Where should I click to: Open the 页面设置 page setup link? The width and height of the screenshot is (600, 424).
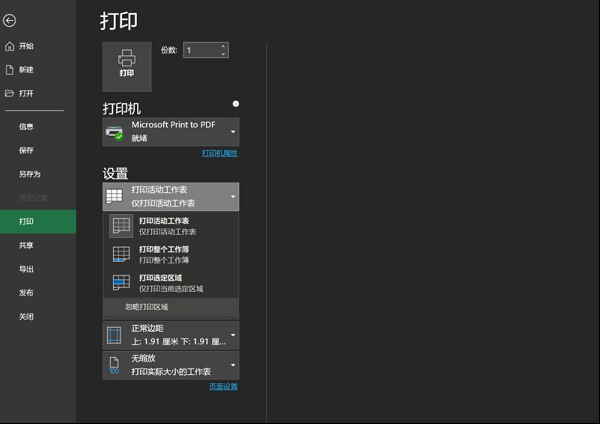point(223,386)
